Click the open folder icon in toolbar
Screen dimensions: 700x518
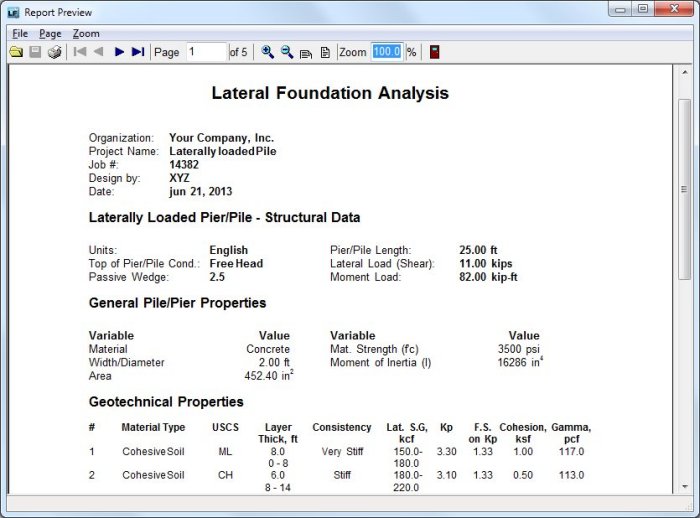16,52
